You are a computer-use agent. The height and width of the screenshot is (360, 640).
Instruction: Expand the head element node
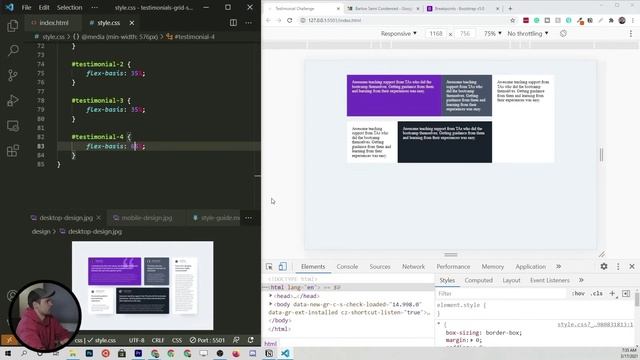(270, 296)
